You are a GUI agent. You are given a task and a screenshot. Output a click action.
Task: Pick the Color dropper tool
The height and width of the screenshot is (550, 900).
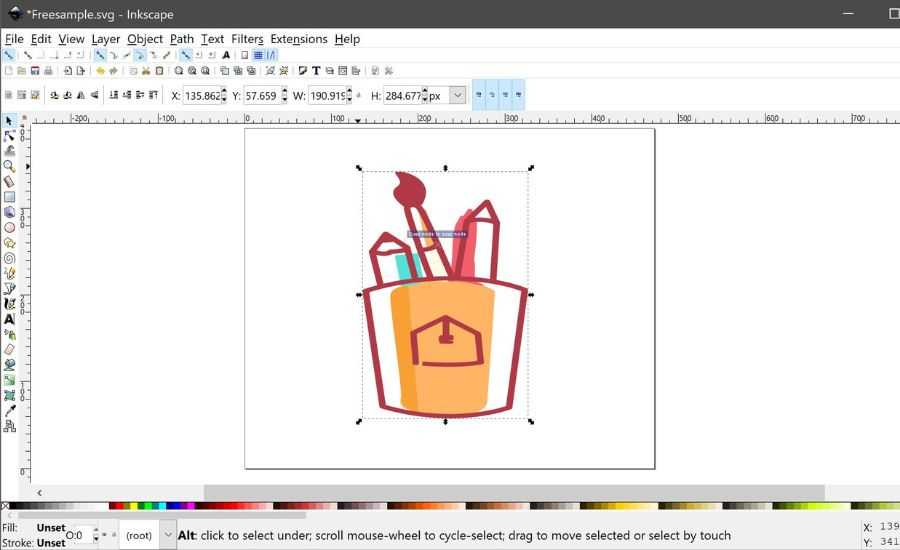click(x=9, y=410)
